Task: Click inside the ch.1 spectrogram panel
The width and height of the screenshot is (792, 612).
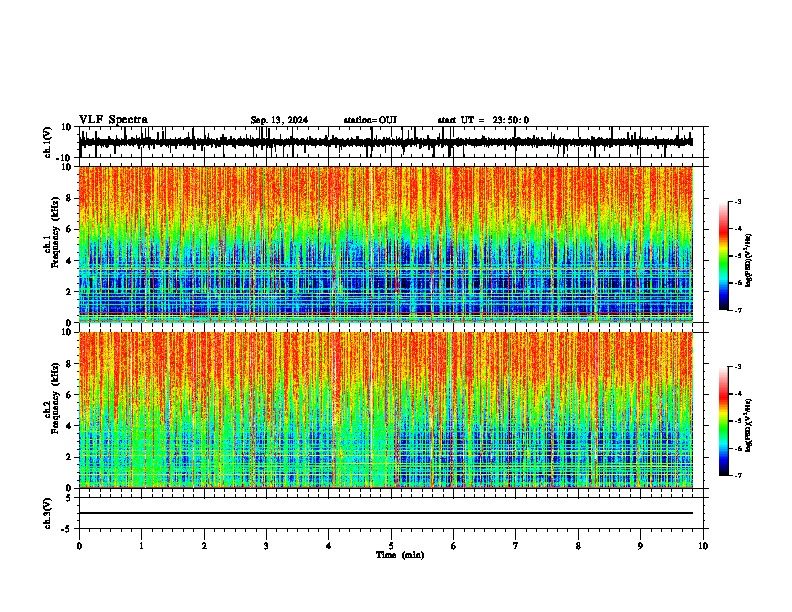Action: 385,244
